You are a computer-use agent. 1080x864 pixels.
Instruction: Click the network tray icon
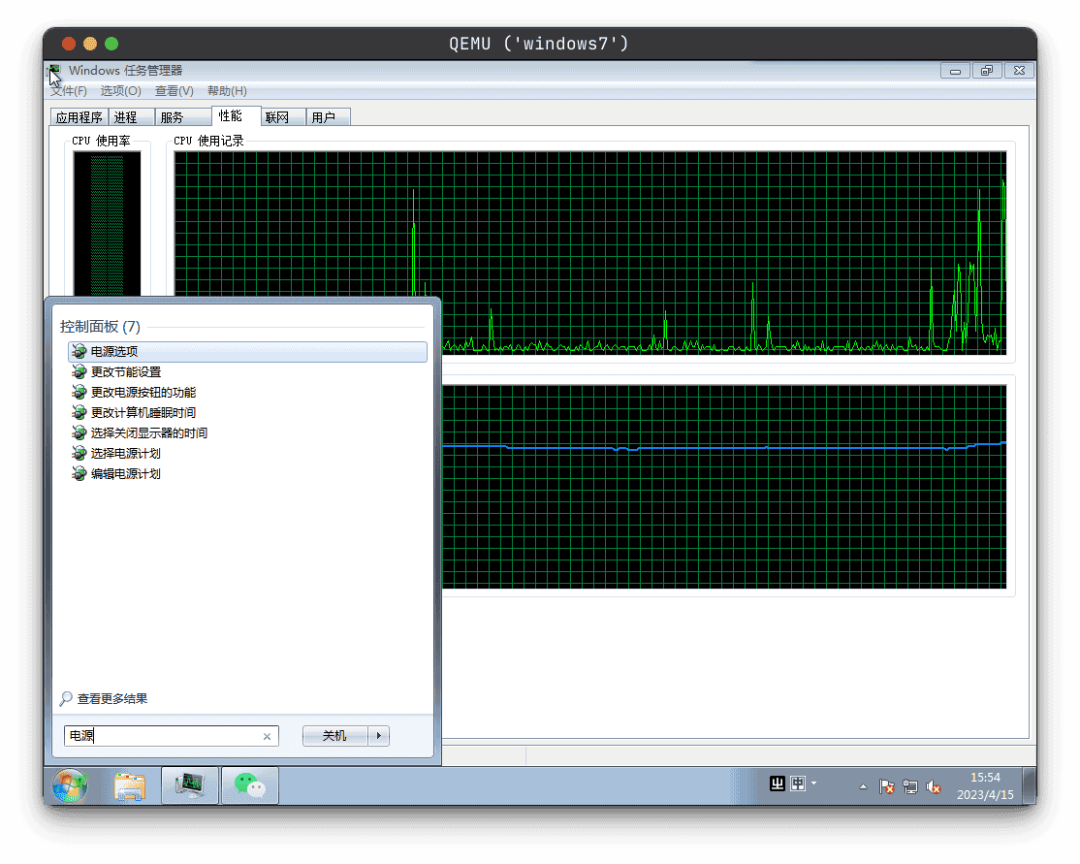(911, 787)
